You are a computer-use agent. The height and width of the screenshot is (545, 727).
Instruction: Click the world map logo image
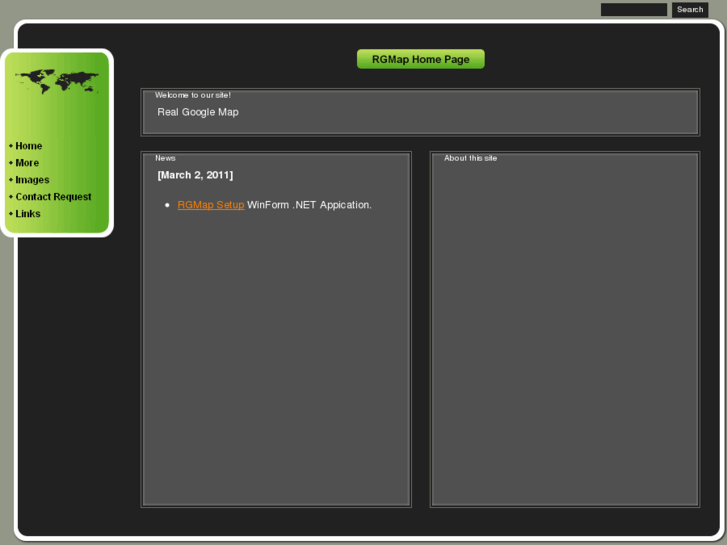click(57, 82)
